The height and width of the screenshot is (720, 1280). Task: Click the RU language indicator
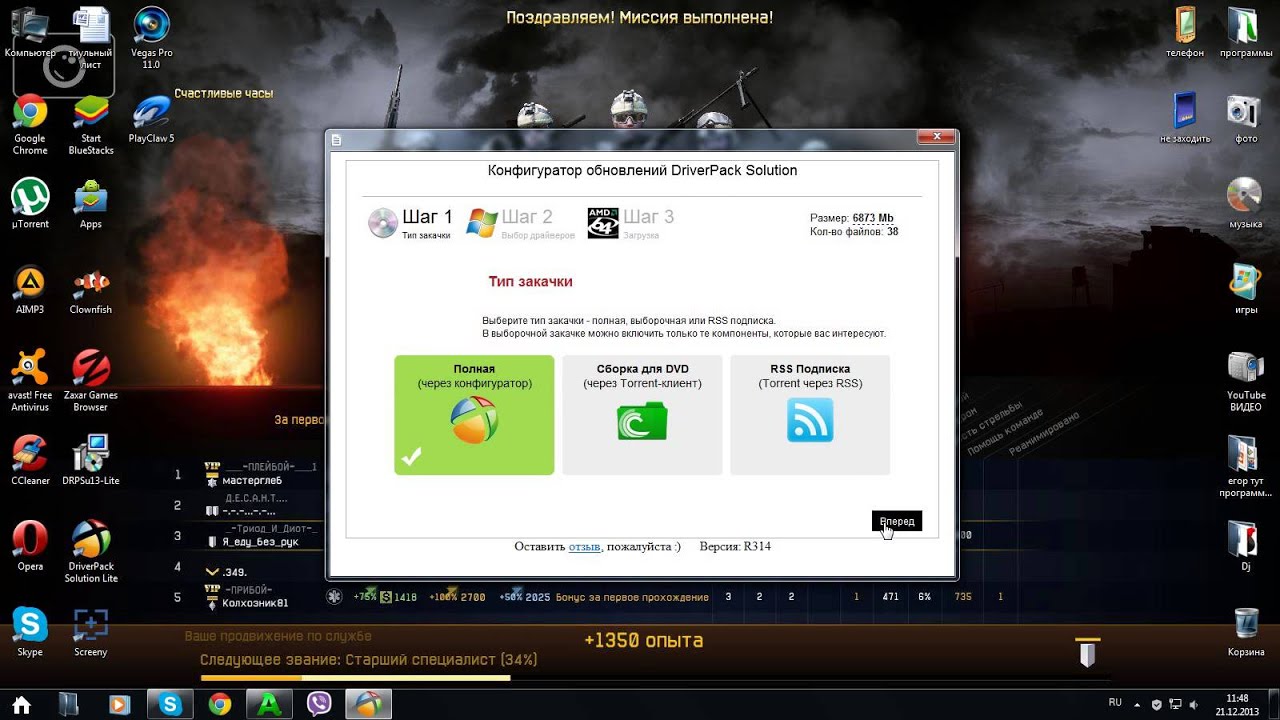[1115, 702]
